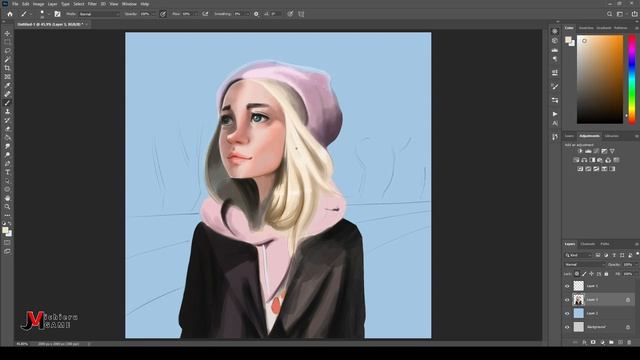640x360 pixels.
Task: Switch to the Paths tab
Action: coord(605,244)
